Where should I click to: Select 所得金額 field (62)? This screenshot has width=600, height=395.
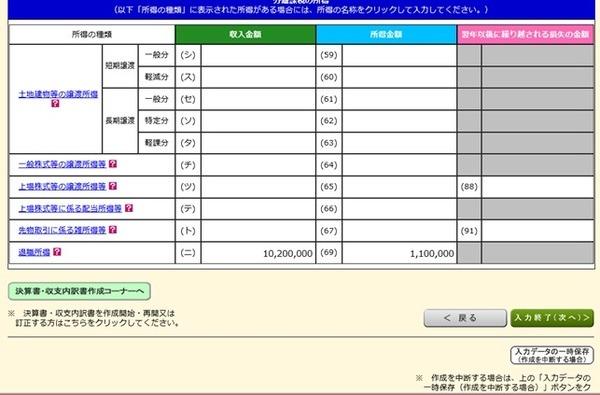pos(399,121)
